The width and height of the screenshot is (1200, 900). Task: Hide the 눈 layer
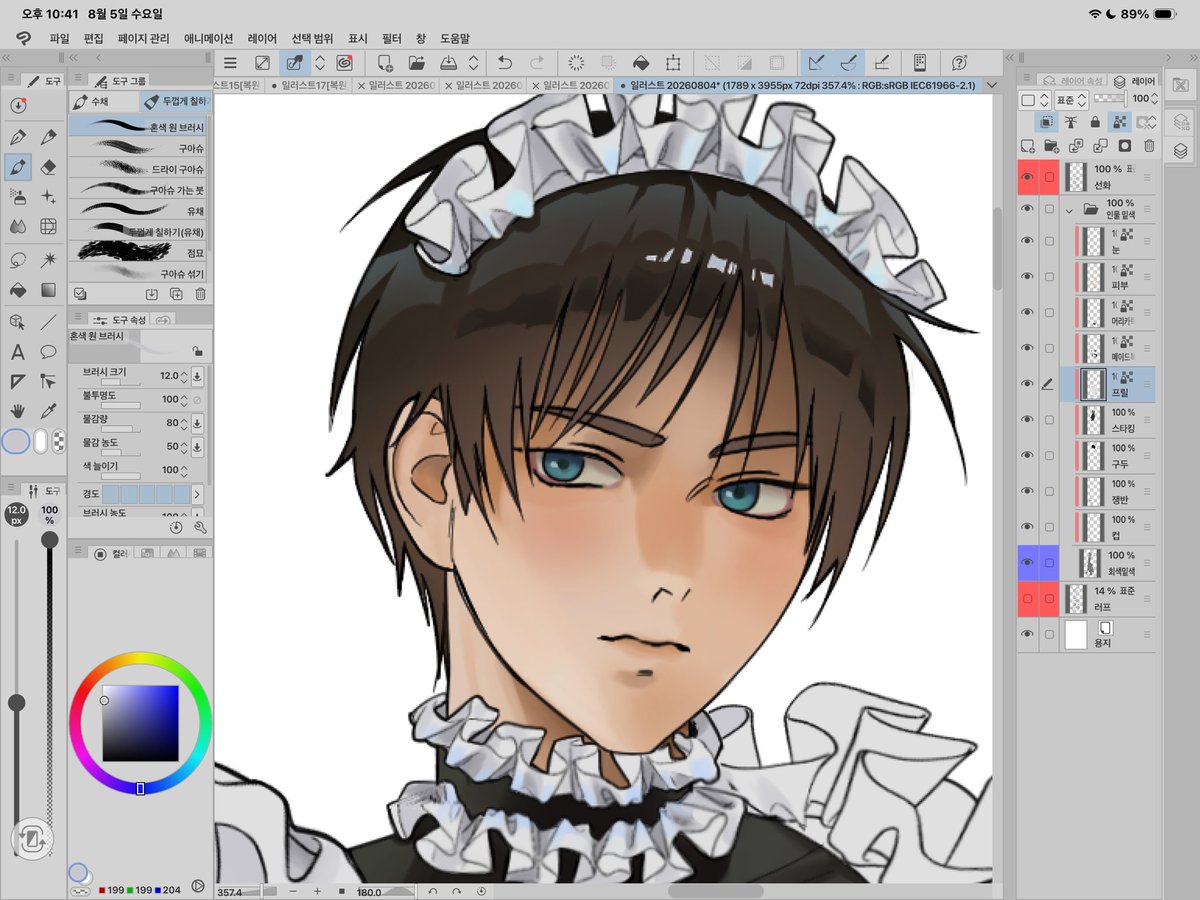click(x=1027, y=241)
